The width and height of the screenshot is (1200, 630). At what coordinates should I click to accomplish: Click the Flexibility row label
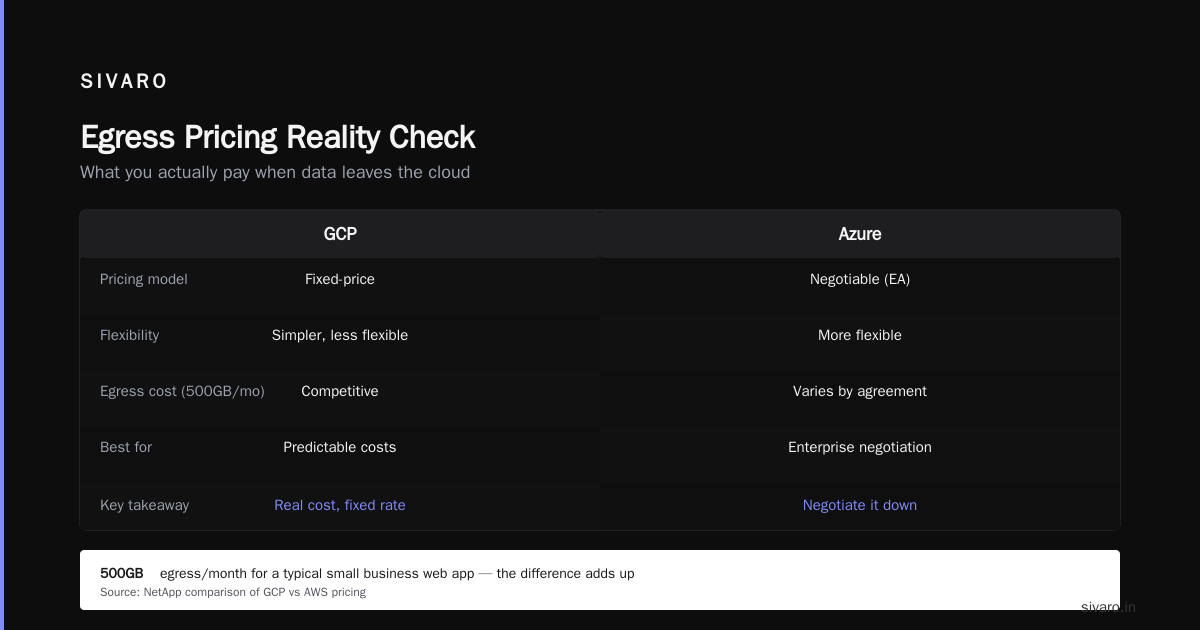click(130, 335)
